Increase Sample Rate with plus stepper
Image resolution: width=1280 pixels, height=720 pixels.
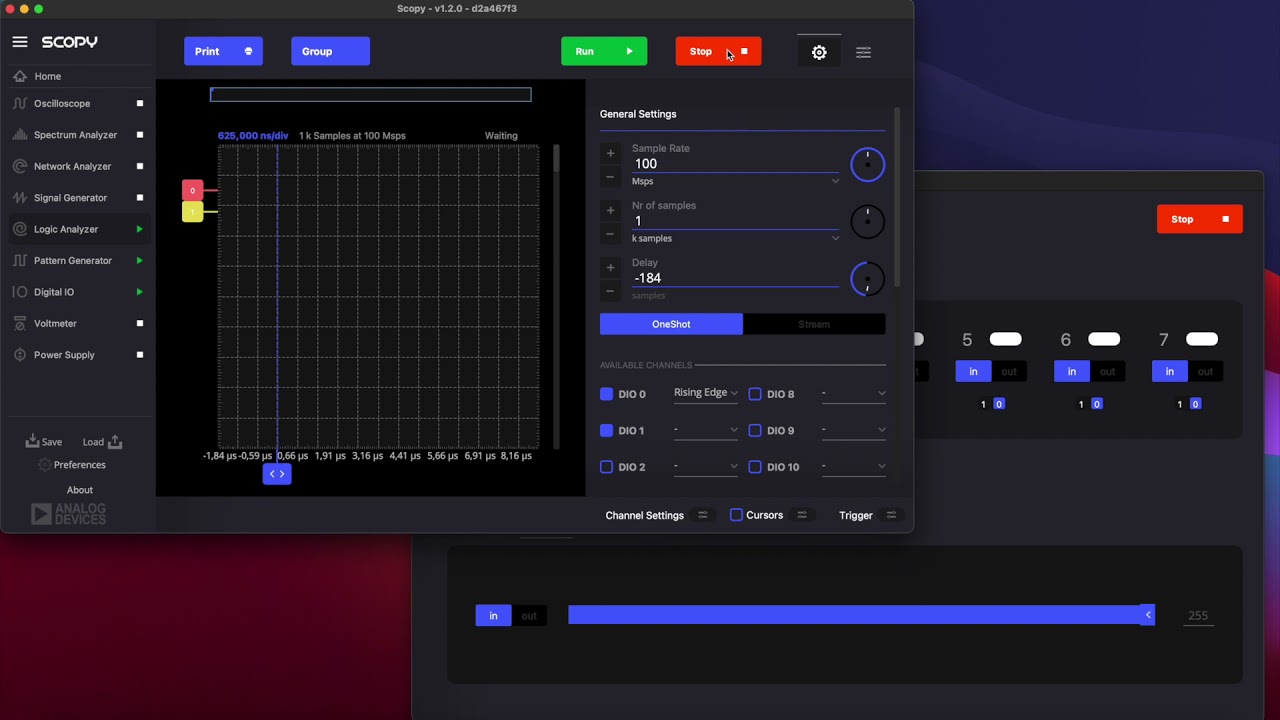pyautogui.click(x=610, y=153)
